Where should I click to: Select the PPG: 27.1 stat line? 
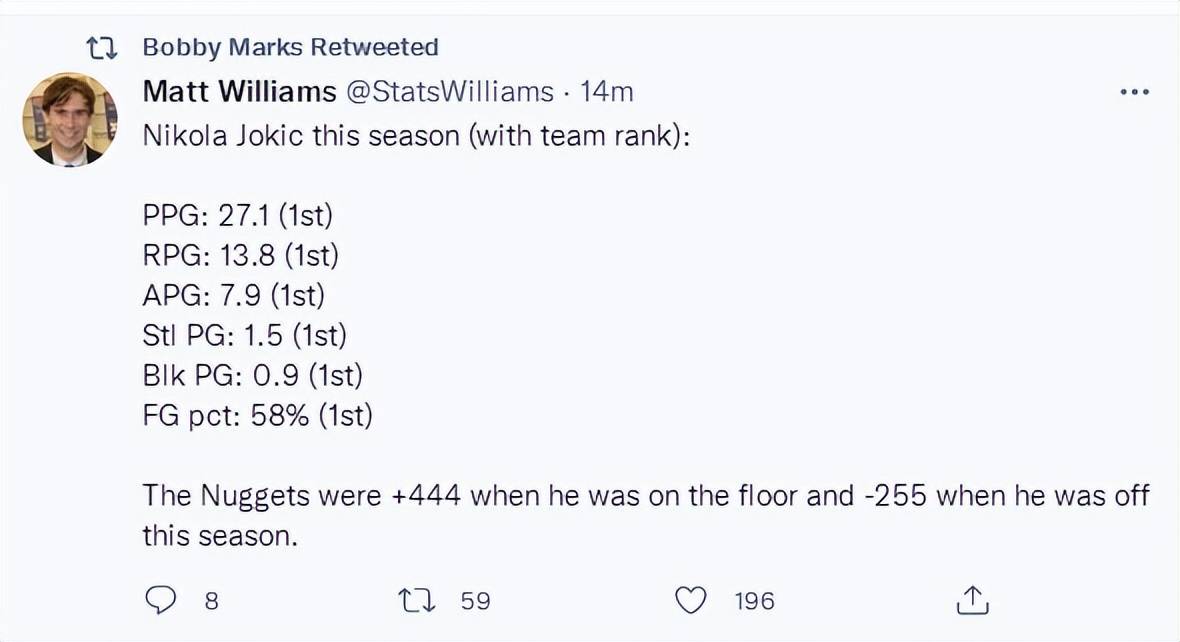click(x=238, y=216)
